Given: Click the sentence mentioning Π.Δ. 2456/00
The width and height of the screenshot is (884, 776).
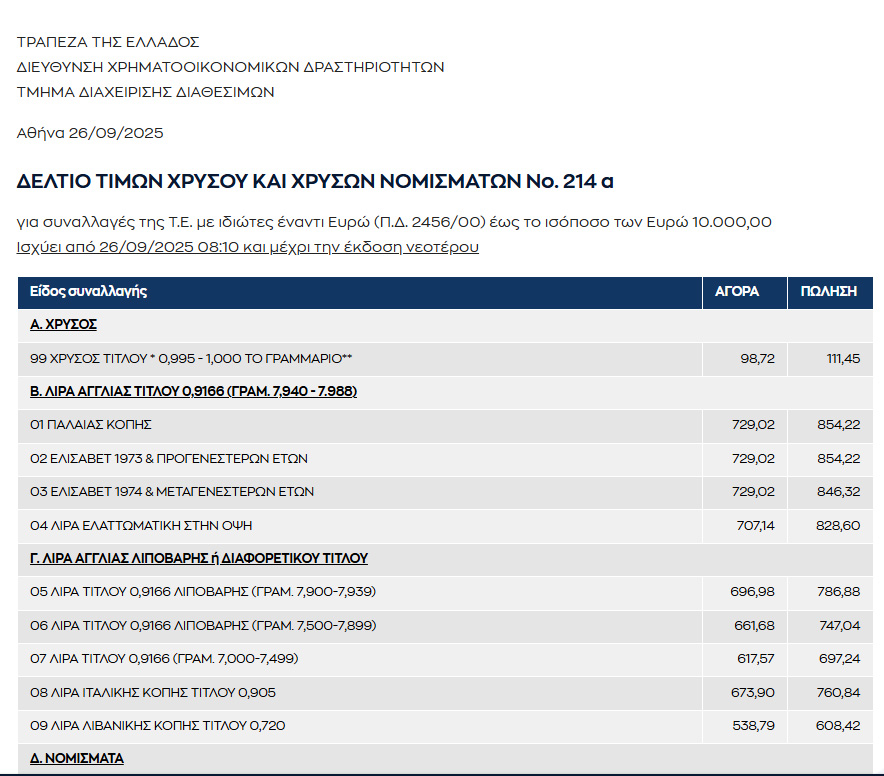Looking at the screenshot, I should point(394,222).
